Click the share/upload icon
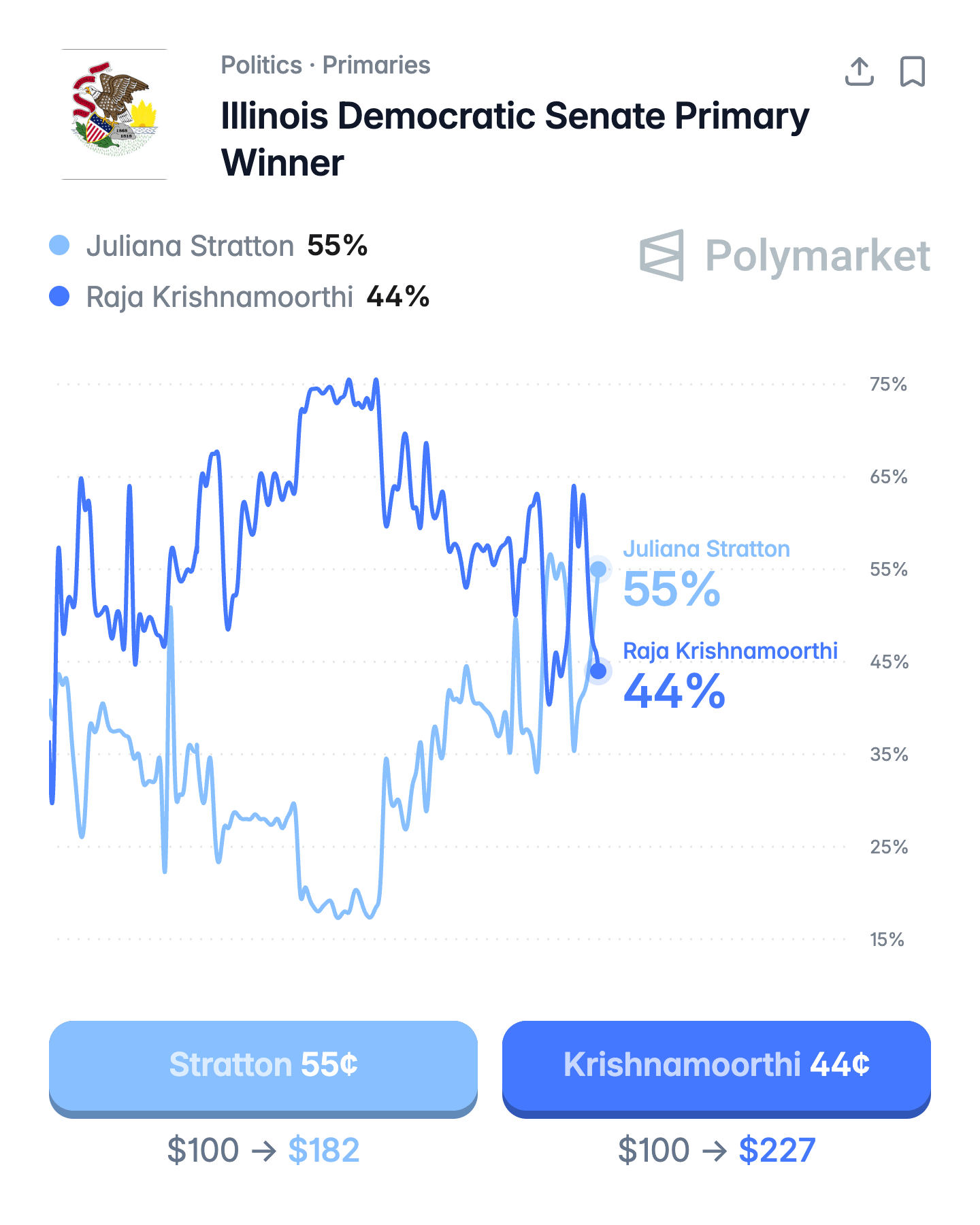 point(859,71)
